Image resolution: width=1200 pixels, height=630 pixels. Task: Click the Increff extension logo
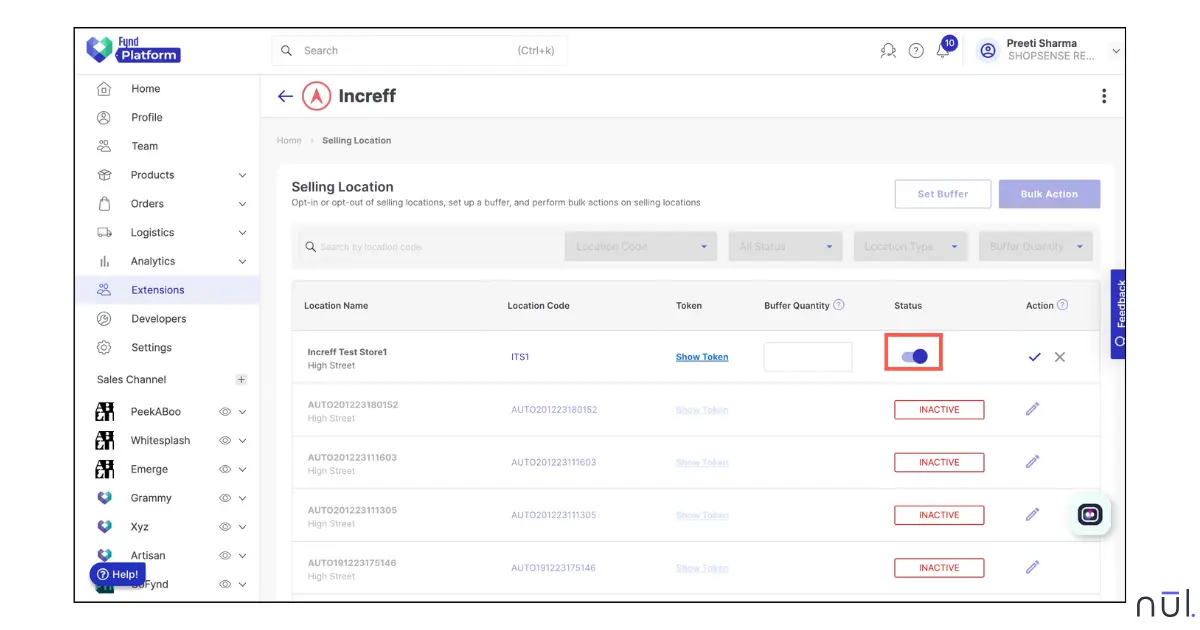[317, 96]
